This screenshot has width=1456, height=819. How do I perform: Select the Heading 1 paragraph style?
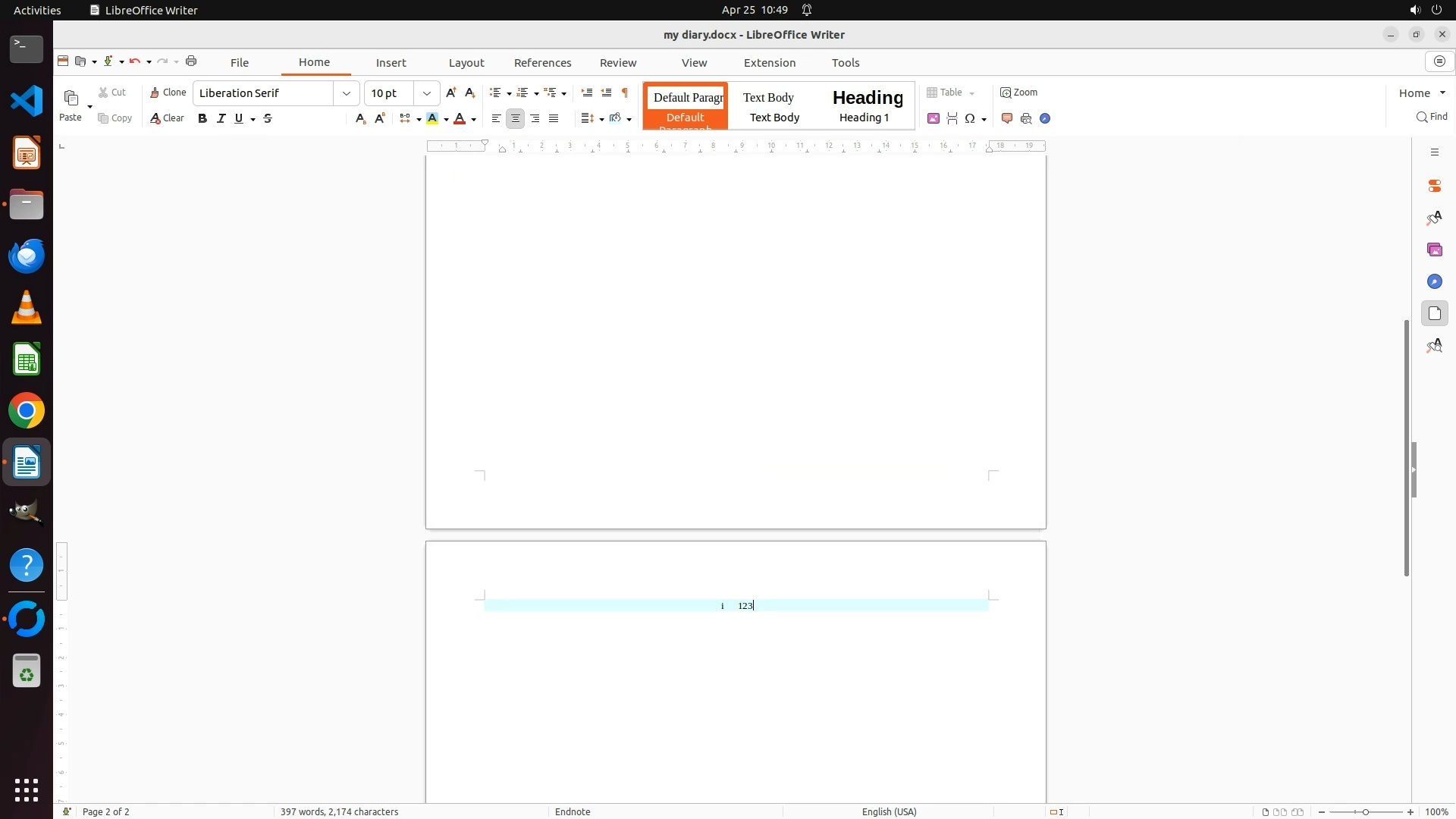click(867, 105)
